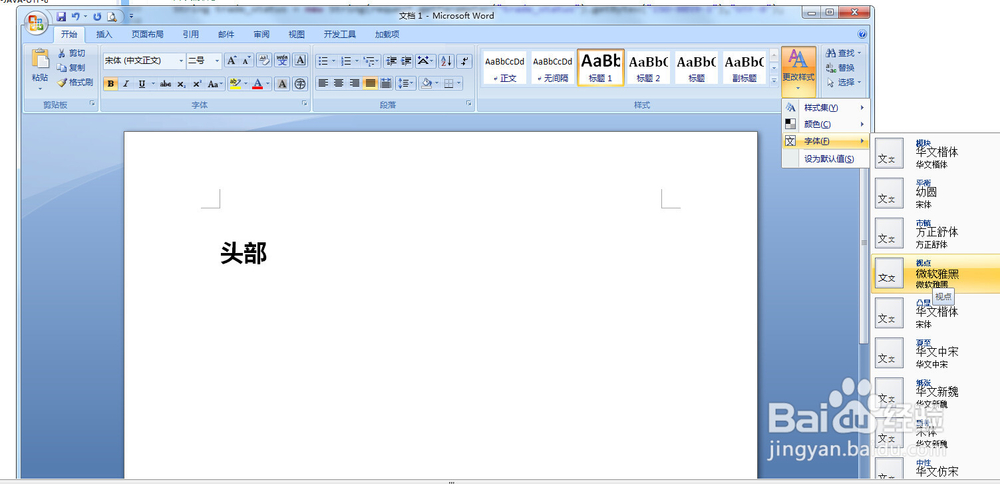The image size is (1000, 484).
Task: Apply strikethrough (abc) formatting
Action: click(166, 84)
